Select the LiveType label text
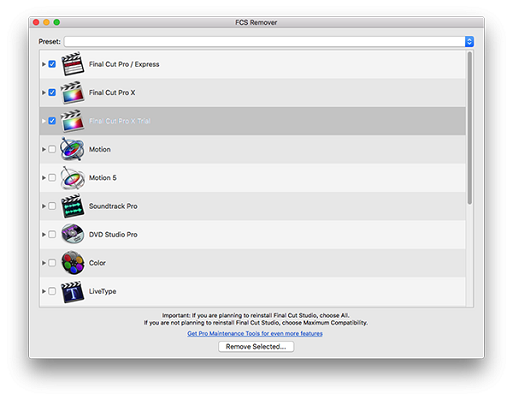This screenshot has width=513, height=400. 103,291
